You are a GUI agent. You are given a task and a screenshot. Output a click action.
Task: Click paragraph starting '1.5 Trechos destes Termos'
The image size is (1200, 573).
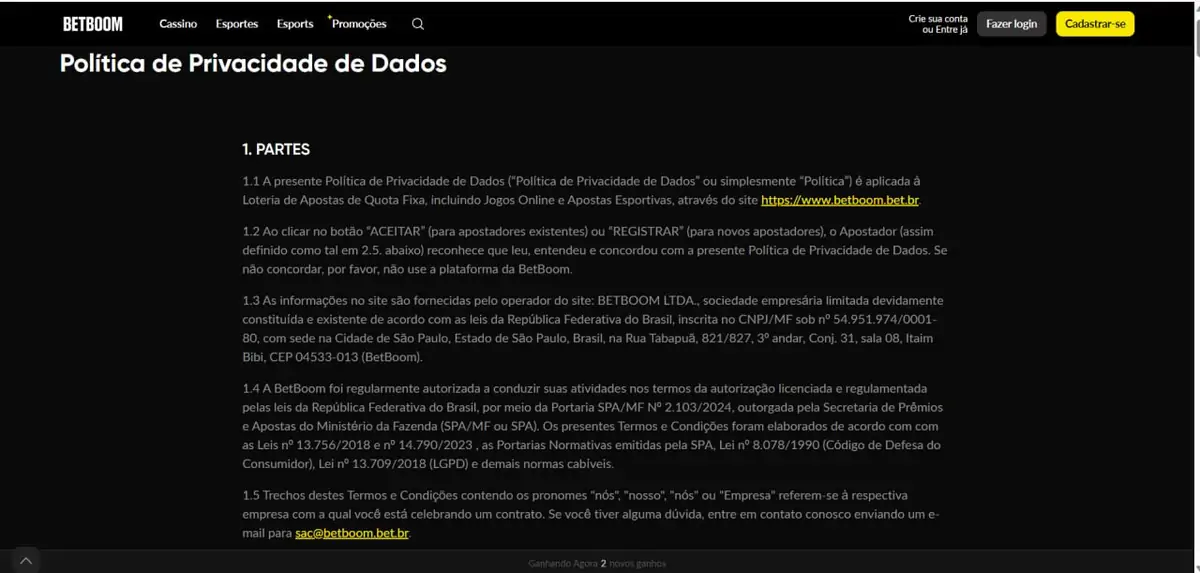pos(590,514)
